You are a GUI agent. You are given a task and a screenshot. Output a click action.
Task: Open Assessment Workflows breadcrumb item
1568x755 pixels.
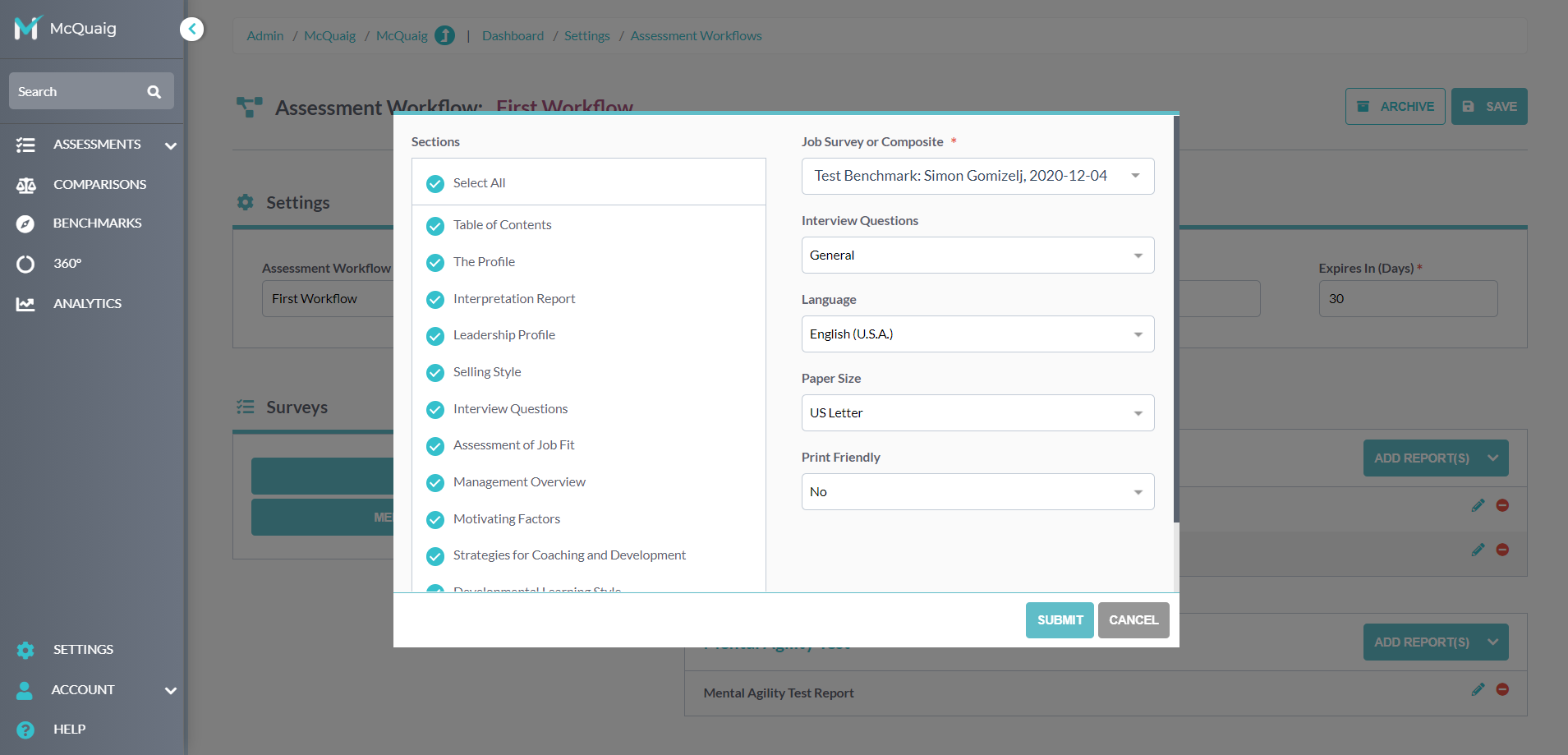coord(696,35)
